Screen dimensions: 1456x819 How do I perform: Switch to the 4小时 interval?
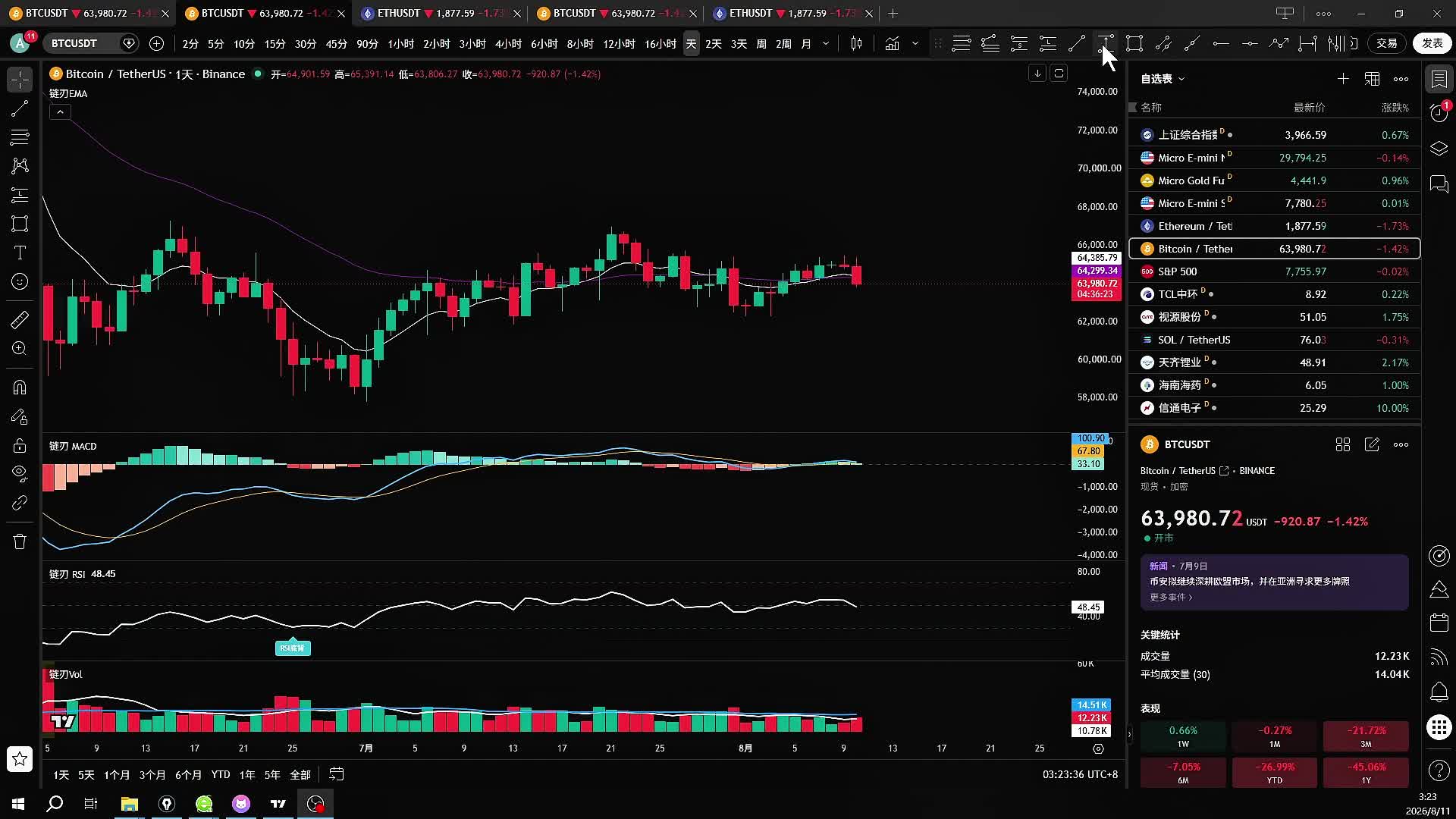pos(508,44)
